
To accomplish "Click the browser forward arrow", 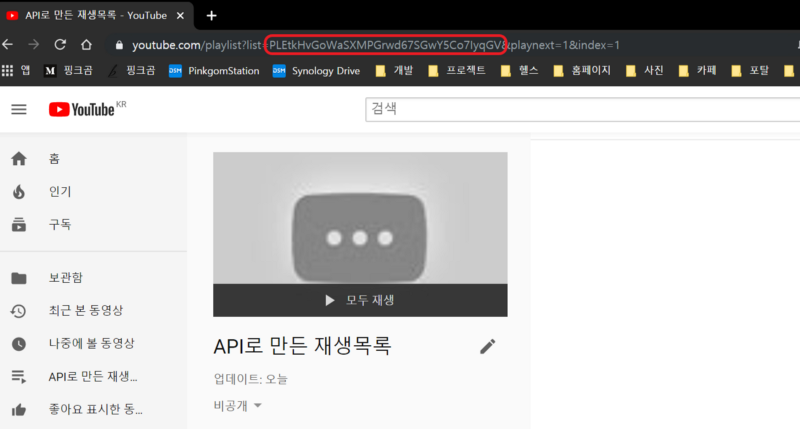I will (x=34, y=45).
